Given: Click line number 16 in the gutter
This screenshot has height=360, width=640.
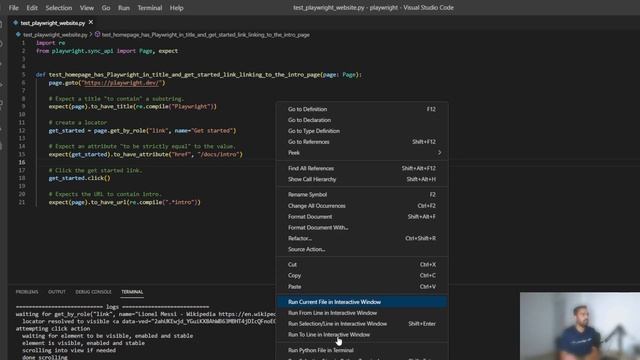Looking at the screenshot, I should pyautogui.click(x=22, y=162).
